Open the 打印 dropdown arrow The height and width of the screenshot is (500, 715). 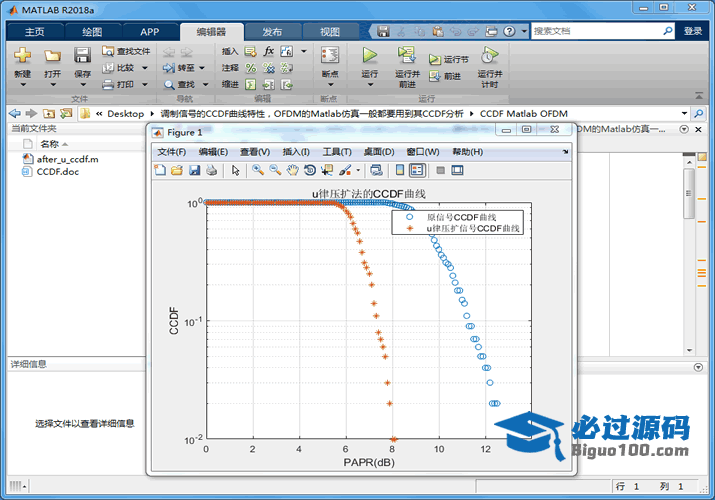tap(145, 84)
